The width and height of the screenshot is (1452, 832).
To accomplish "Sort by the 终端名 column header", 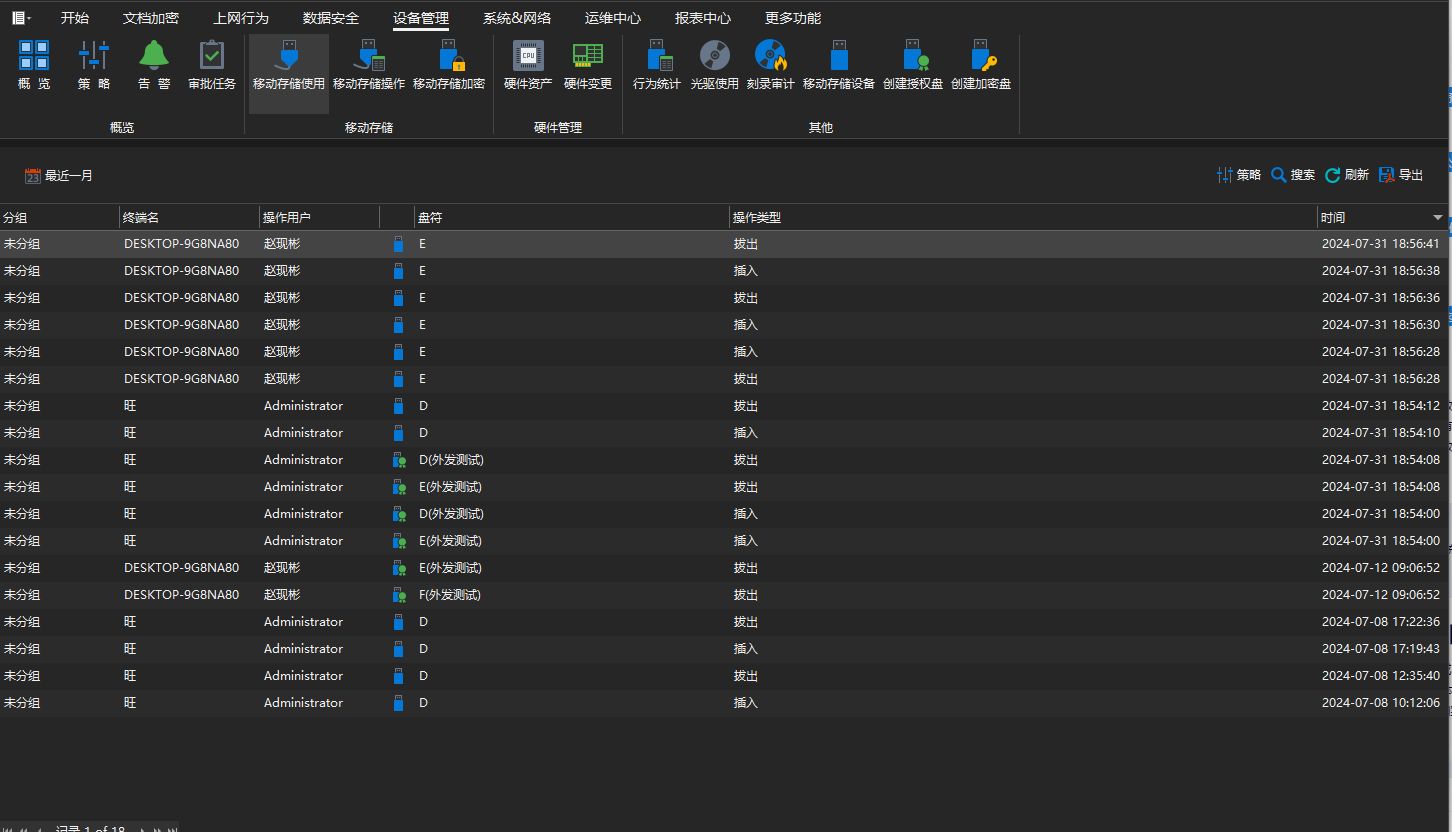I will coord(190,217).
